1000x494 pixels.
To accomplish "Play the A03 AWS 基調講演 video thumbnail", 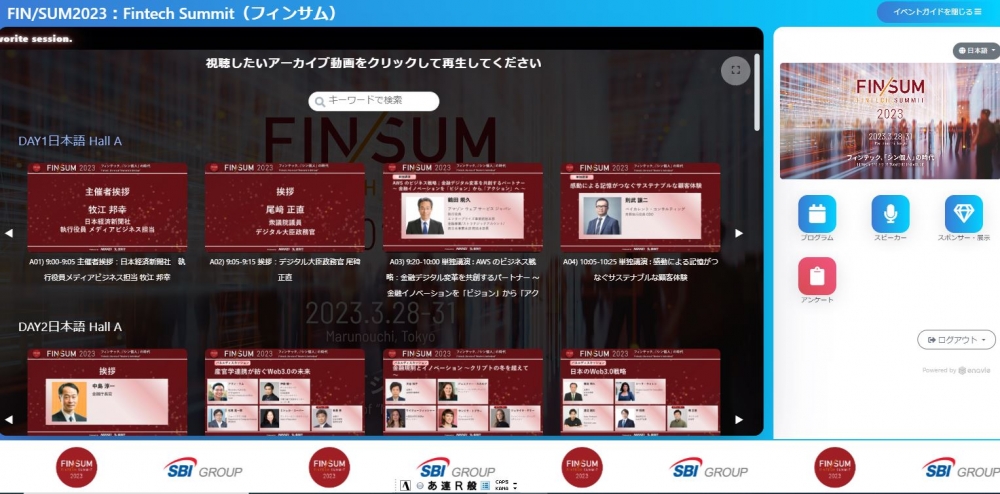I will 462,207.
